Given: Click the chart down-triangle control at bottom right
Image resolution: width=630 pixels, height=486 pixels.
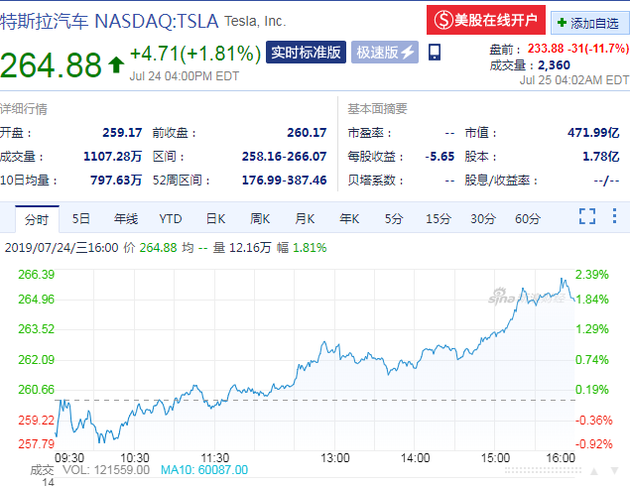Looking at the screenshot, I should [614, 471].
